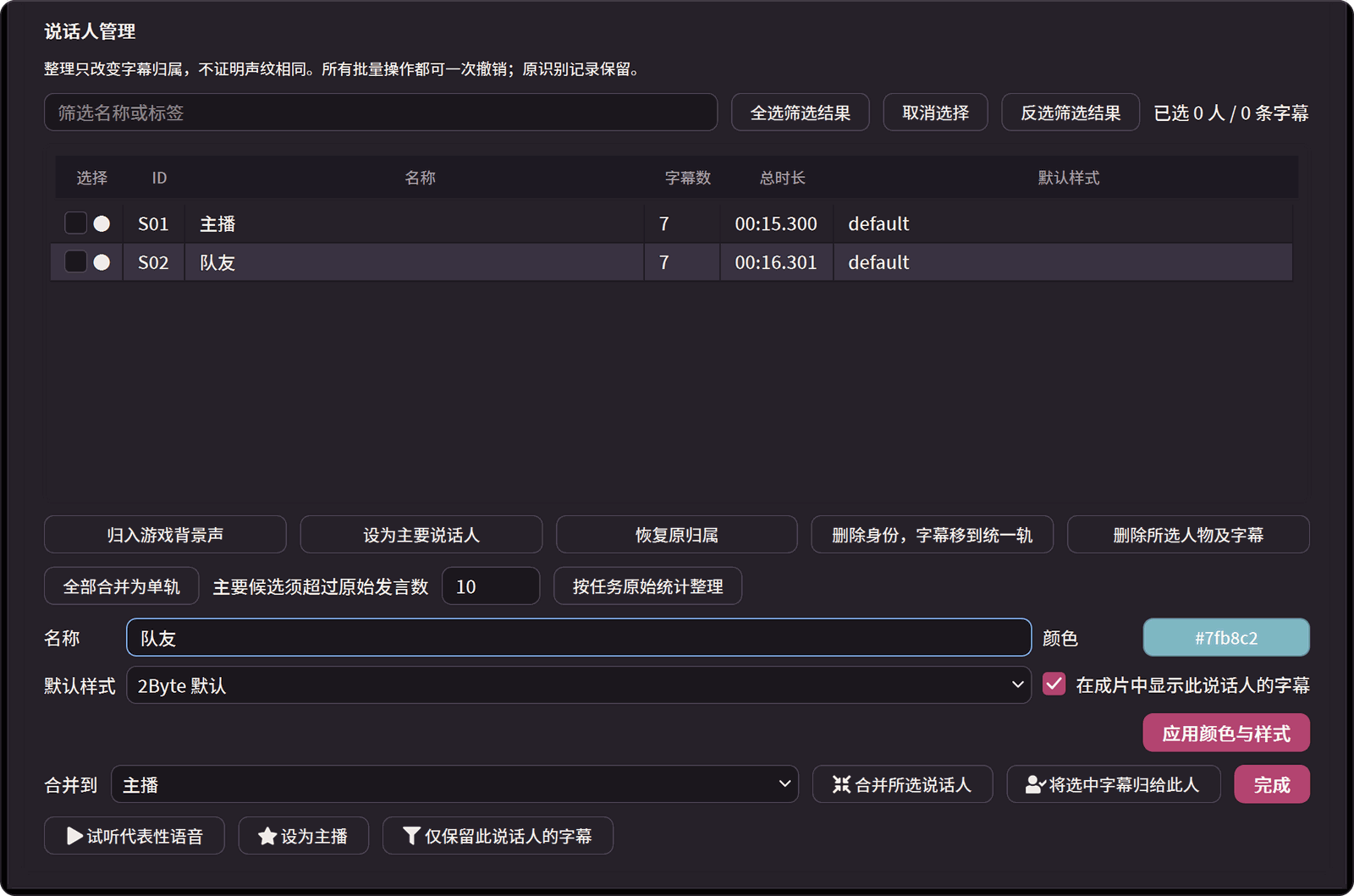Click 应用颜色与样式 button

[x=1226, y=733]
